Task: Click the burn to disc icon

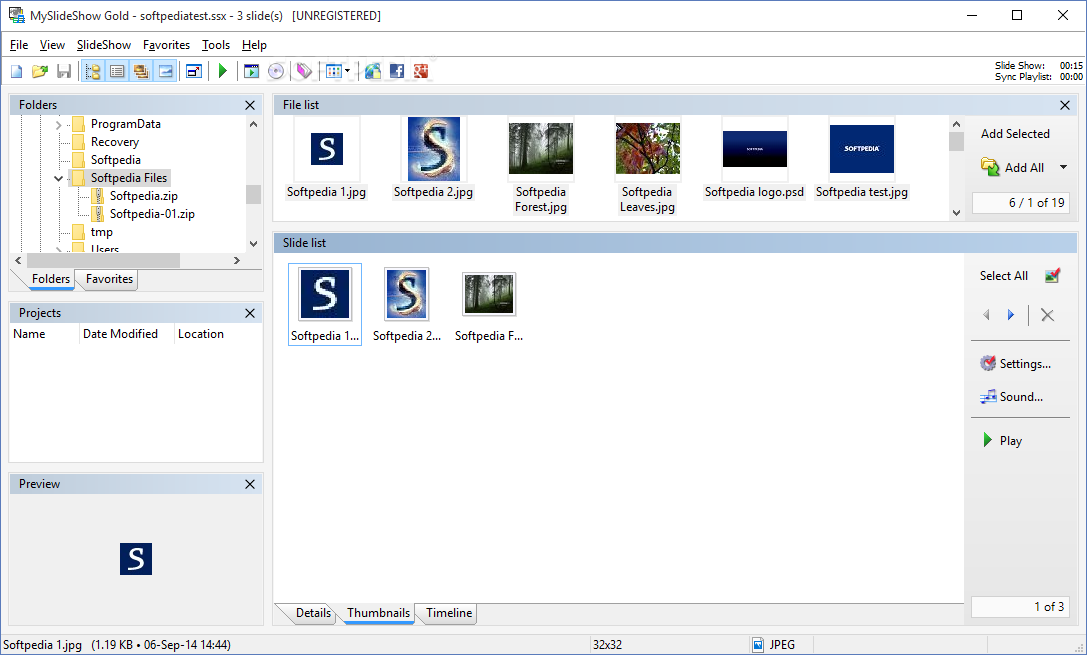Action: pyautogui.click(x=276, y=71)
